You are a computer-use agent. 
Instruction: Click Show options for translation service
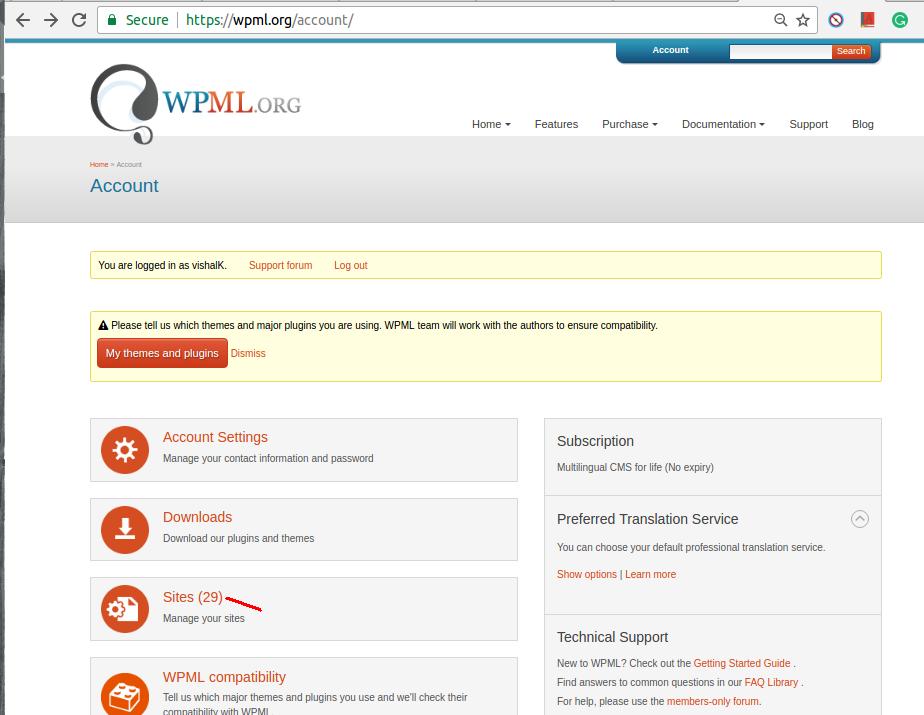(x=587, y=574)
